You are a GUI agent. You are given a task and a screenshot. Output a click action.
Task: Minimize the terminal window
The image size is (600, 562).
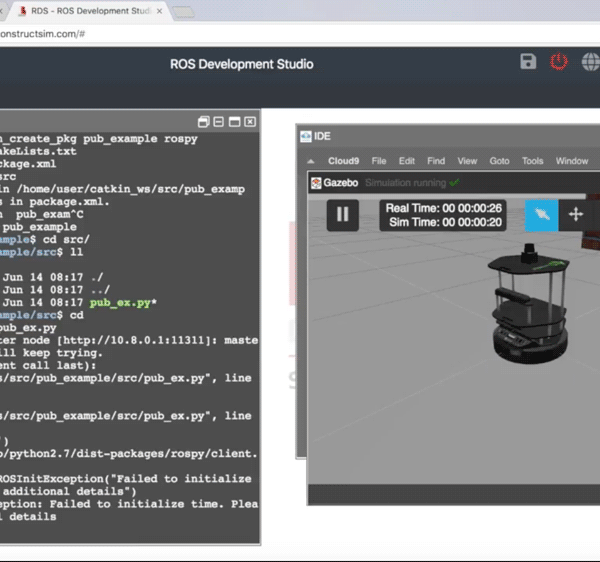click(218, 122)
